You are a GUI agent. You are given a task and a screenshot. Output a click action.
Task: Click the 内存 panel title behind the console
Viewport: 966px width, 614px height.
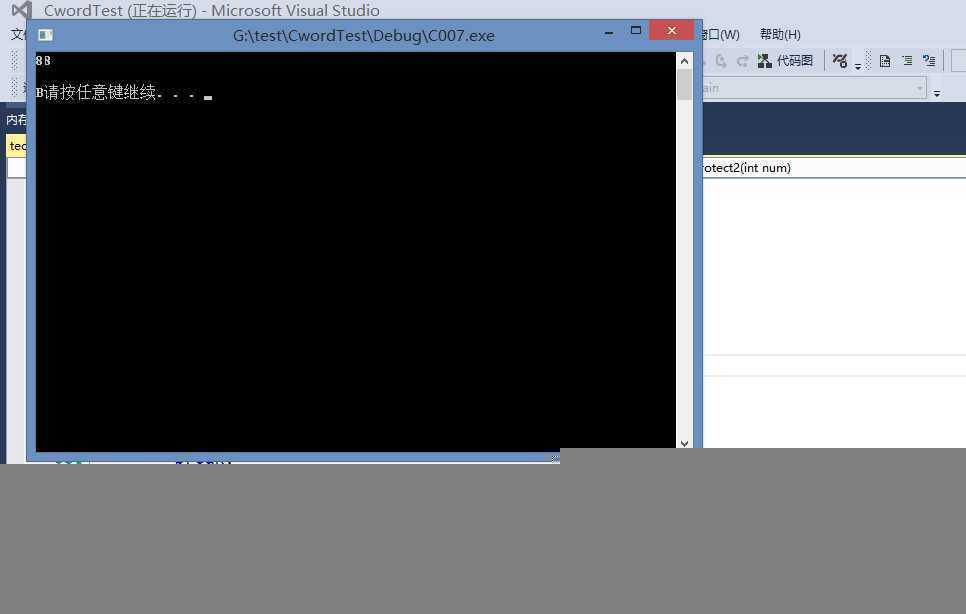pyautogui.click(x=16, y=119)
